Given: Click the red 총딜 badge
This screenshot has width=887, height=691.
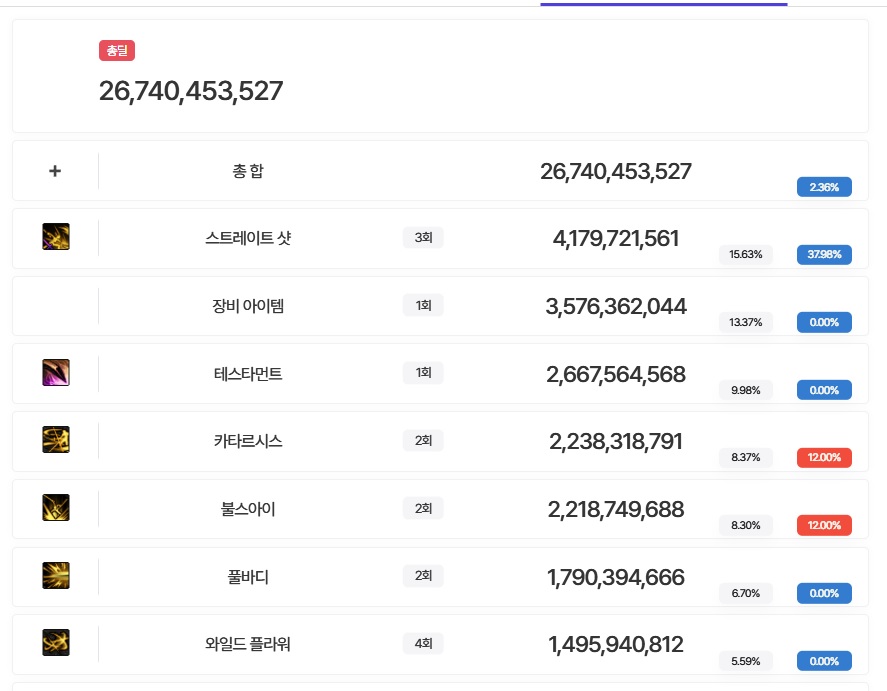Looking at the screenshot, I should (x=117, y=50).
